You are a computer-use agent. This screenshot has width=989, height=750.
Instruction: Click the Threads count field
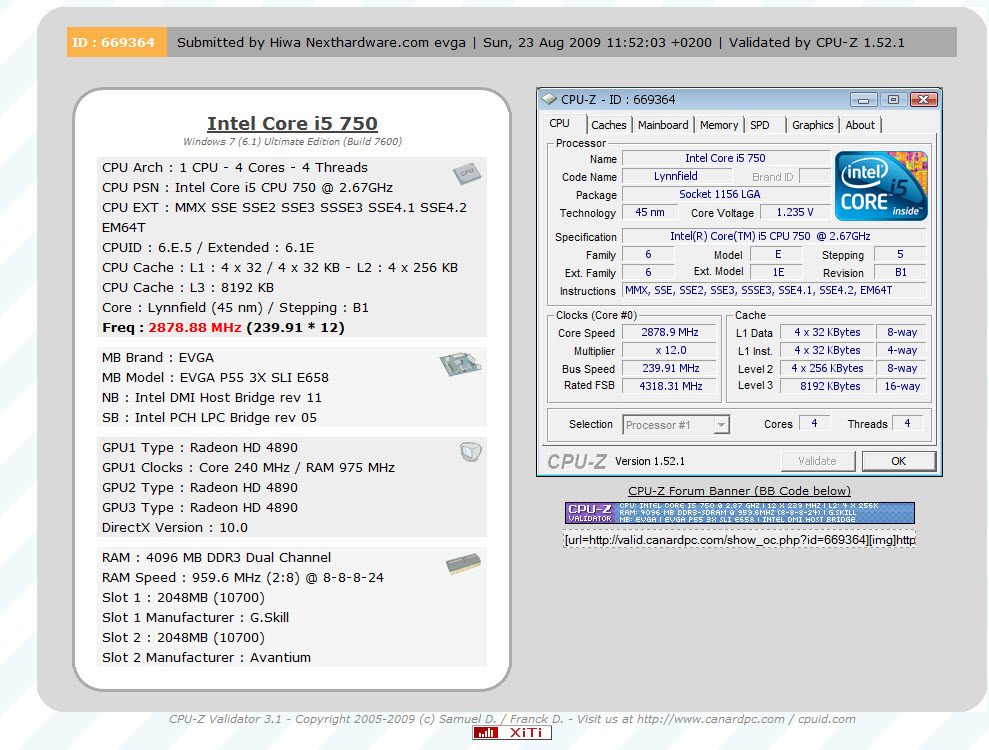908,424
